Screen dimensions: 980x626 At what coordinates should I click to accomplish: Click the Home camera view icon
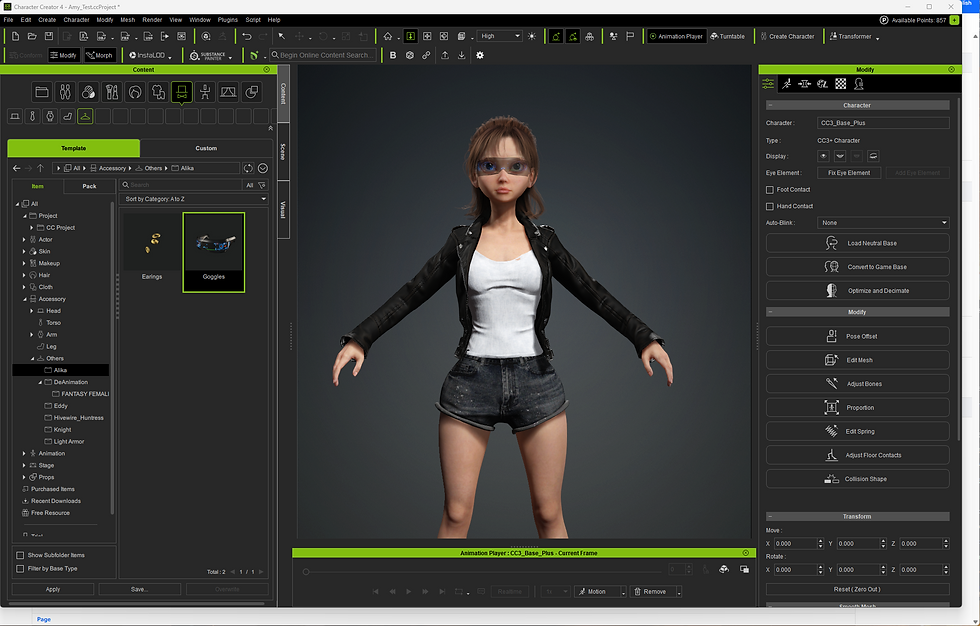pyautogui.click(x=388, y=36)
